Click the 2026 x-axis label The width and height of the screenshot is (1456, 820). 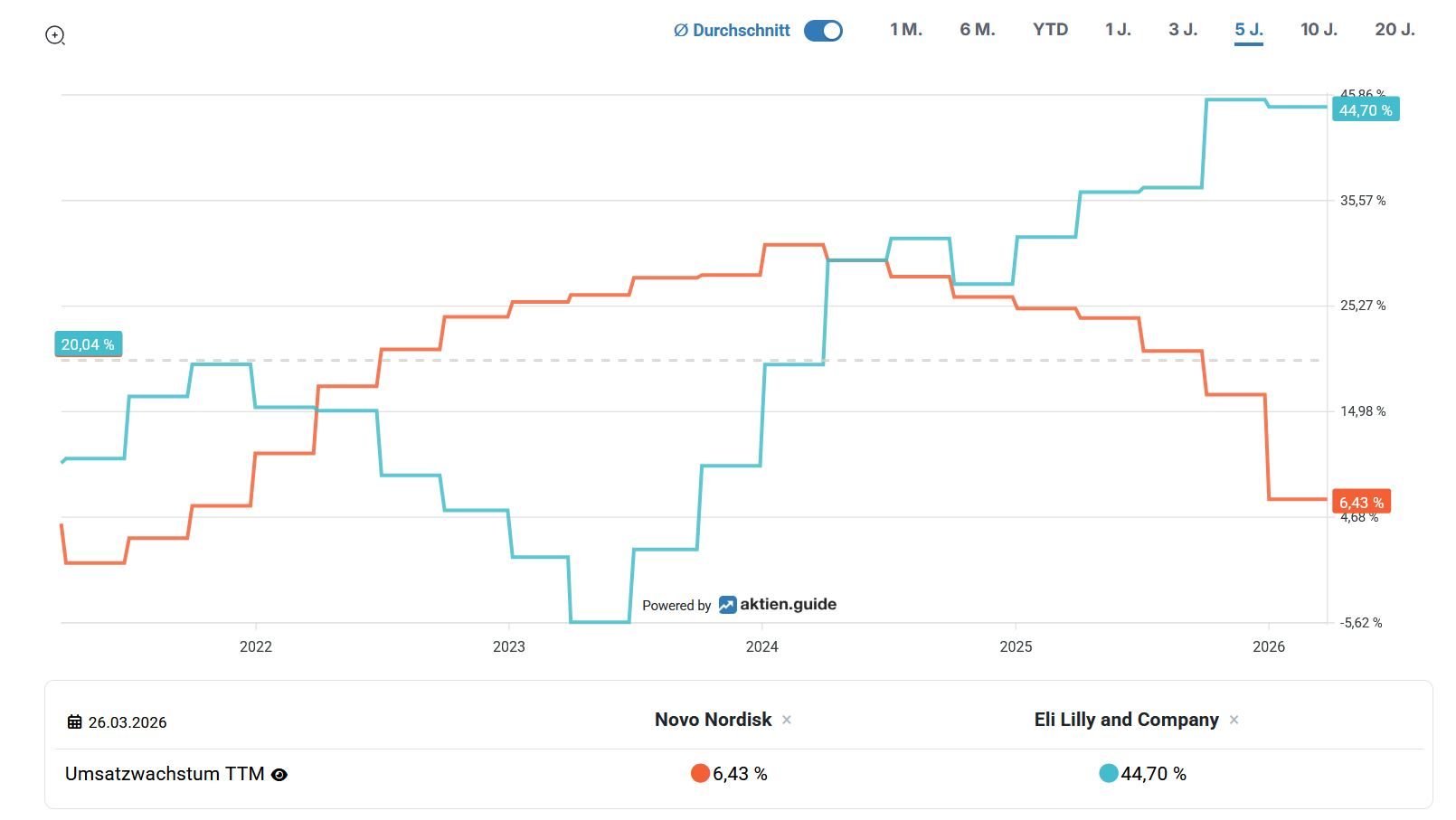1269,646
